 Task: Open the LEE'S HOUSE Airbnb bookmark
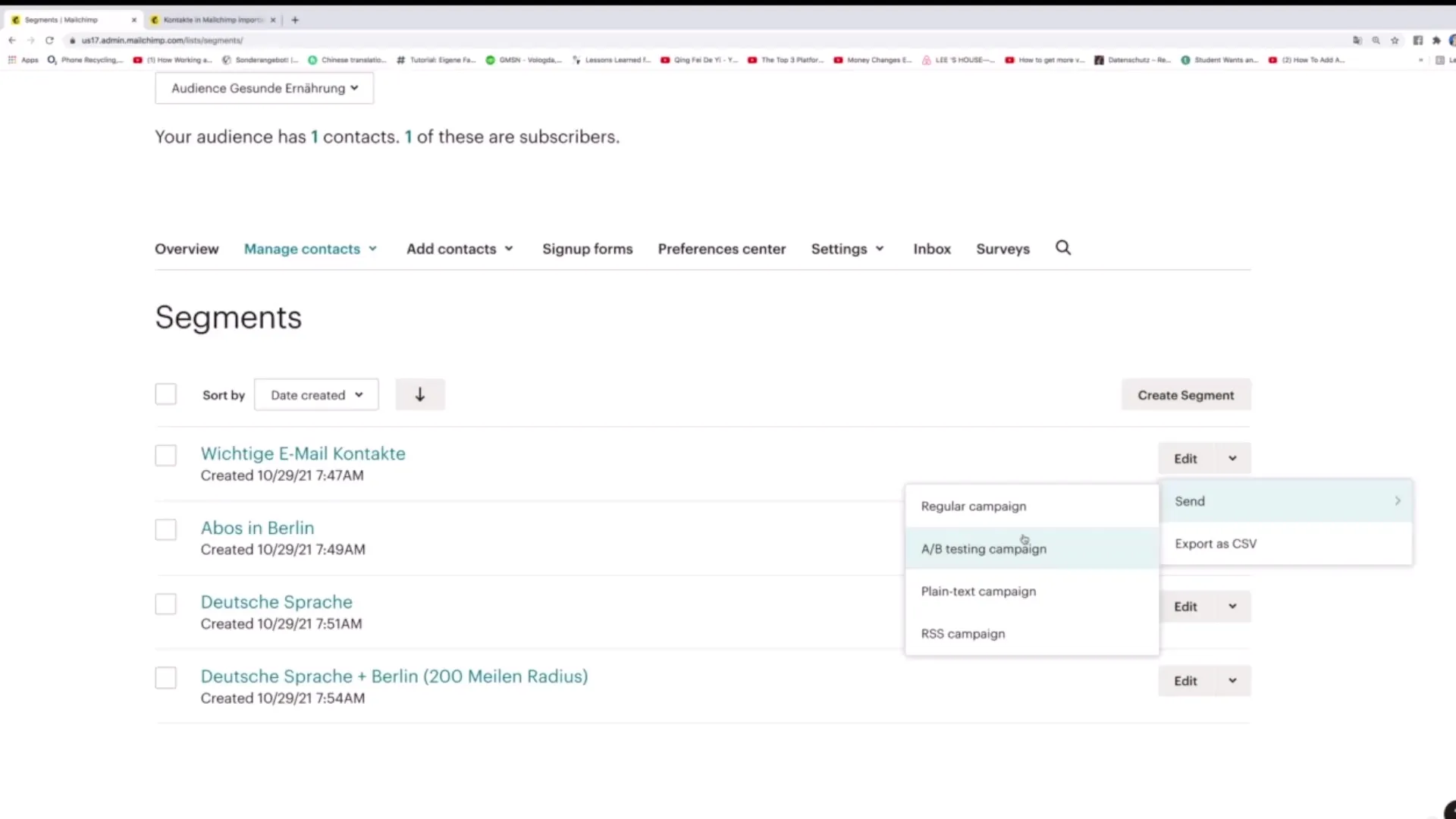959,60
